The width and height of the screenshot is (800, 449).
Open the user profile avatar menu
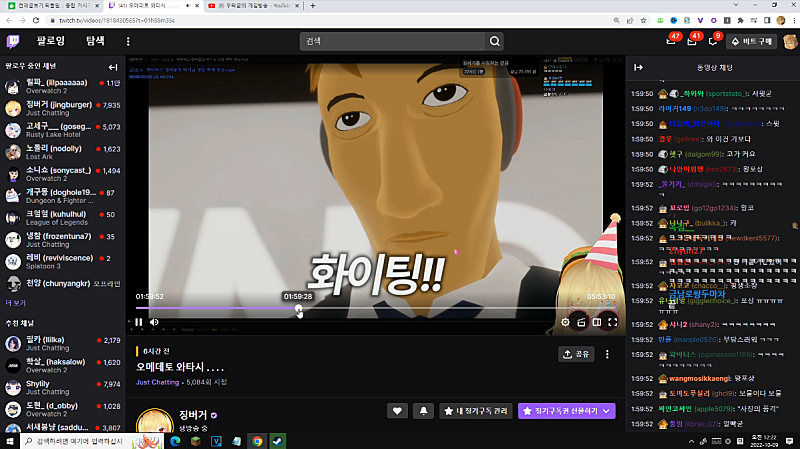tap(790, 41)
